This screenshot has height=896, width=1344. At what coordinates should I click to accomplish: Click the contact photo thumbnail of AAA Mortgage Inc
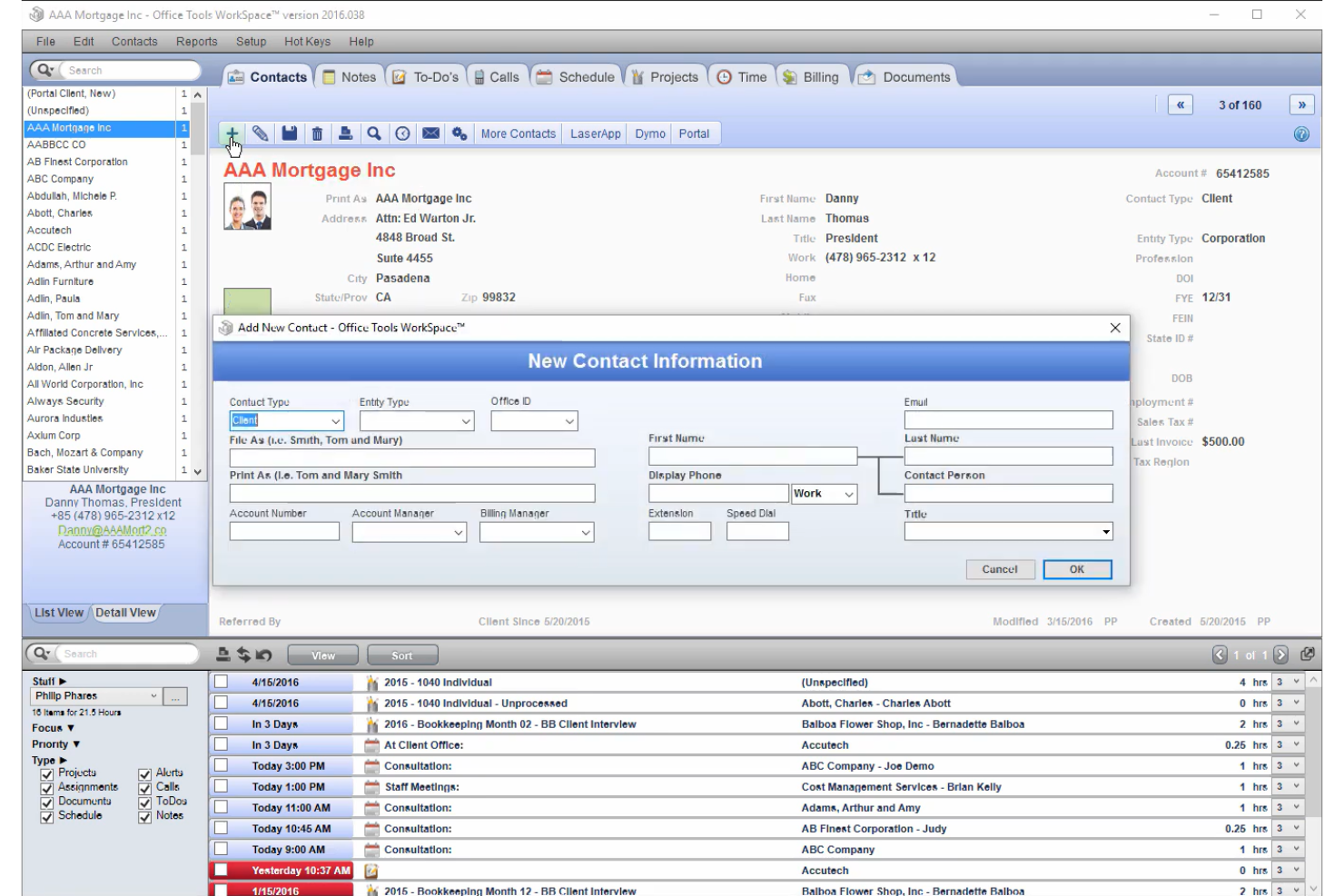(247, 207)
